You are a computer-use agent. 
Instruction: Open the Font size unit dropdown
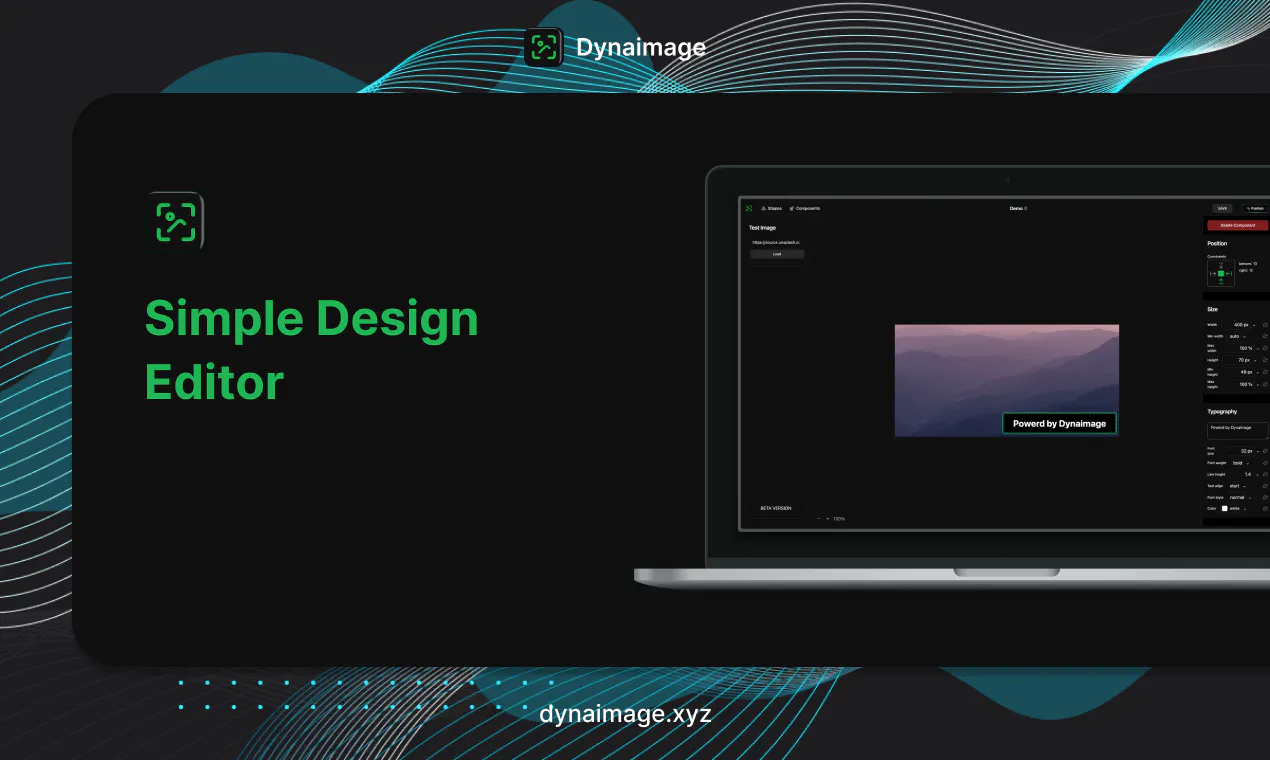tap(1258, 451)
